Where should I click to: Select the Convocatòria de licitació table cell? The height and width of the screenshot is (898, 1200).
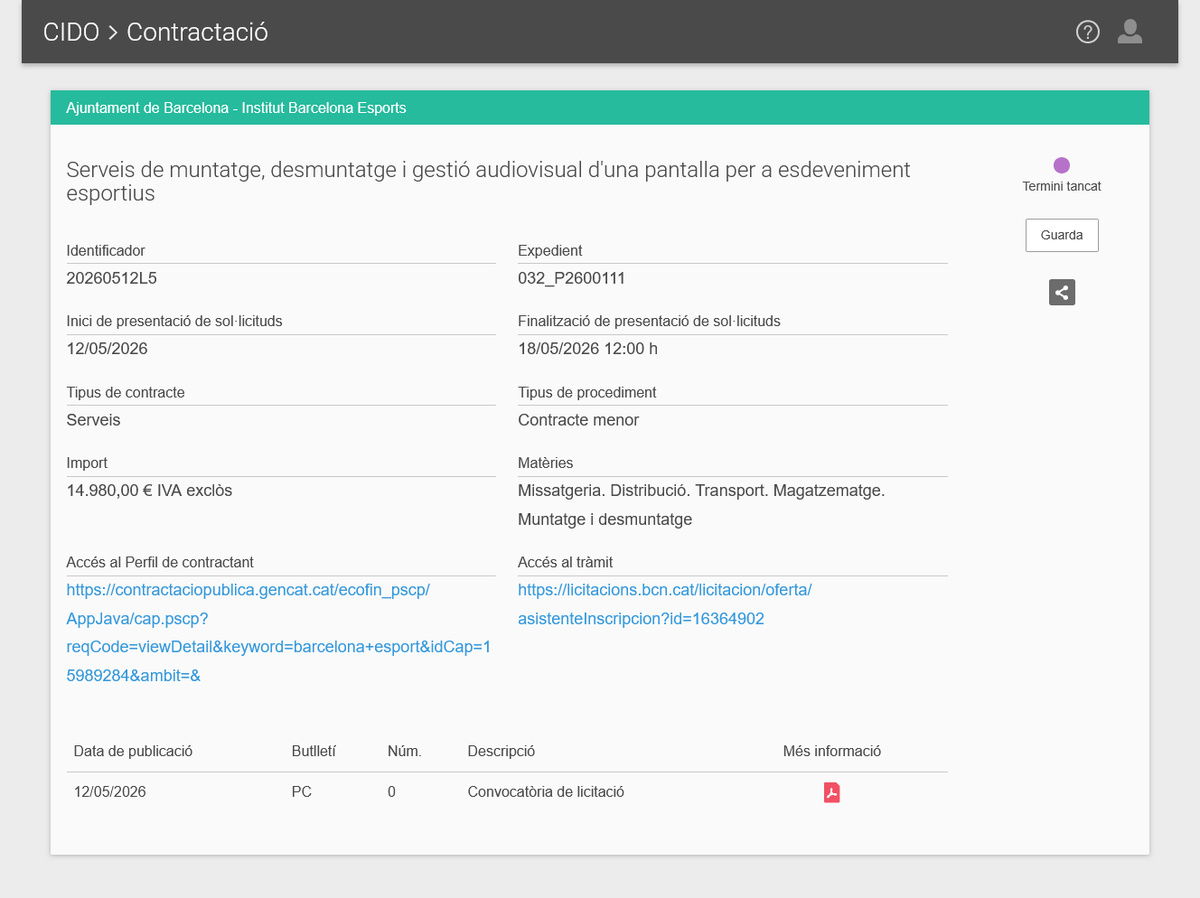[x=546, y=792]
